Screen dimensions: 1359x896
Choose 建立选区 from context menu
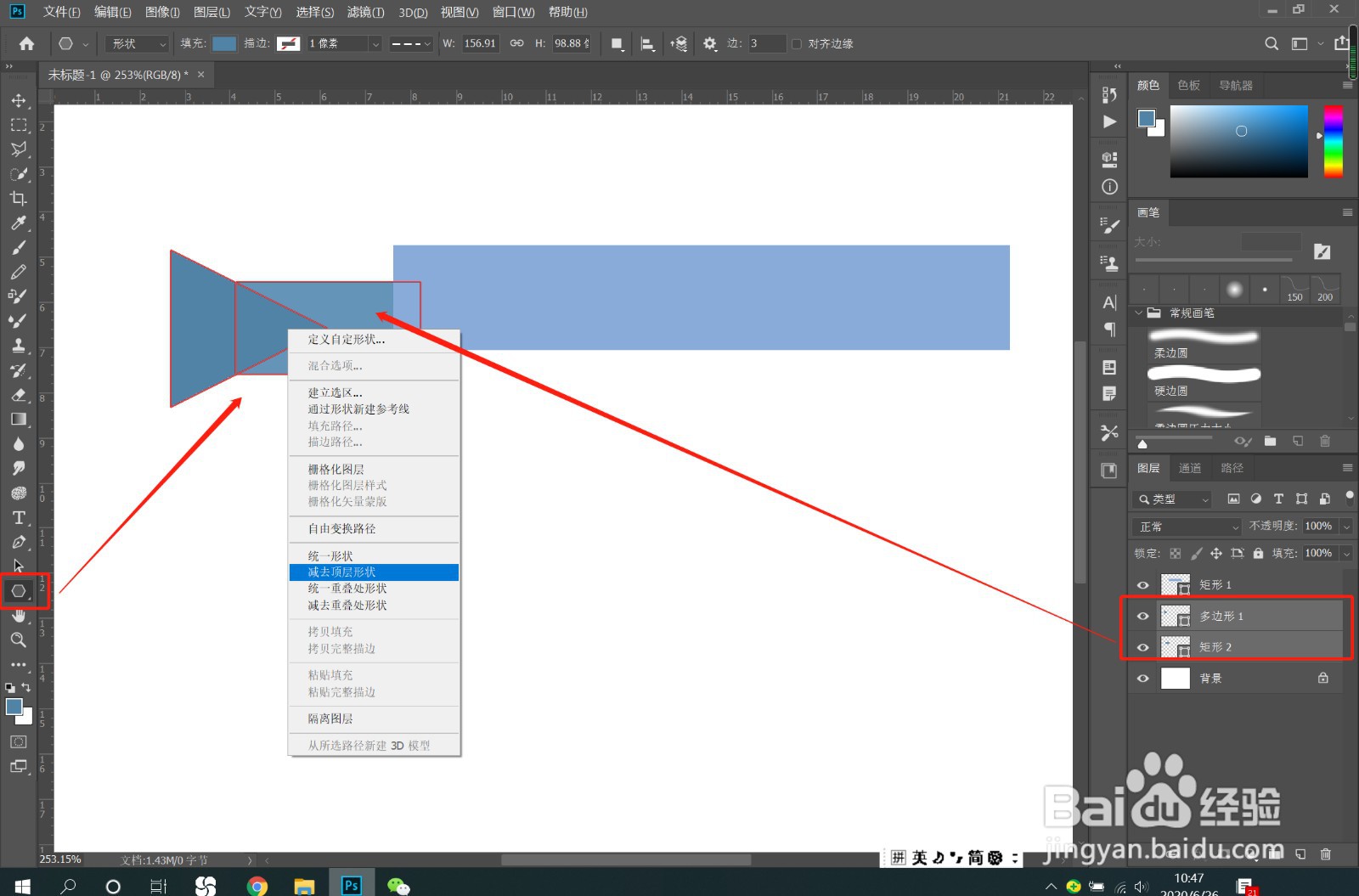point(374,393)
